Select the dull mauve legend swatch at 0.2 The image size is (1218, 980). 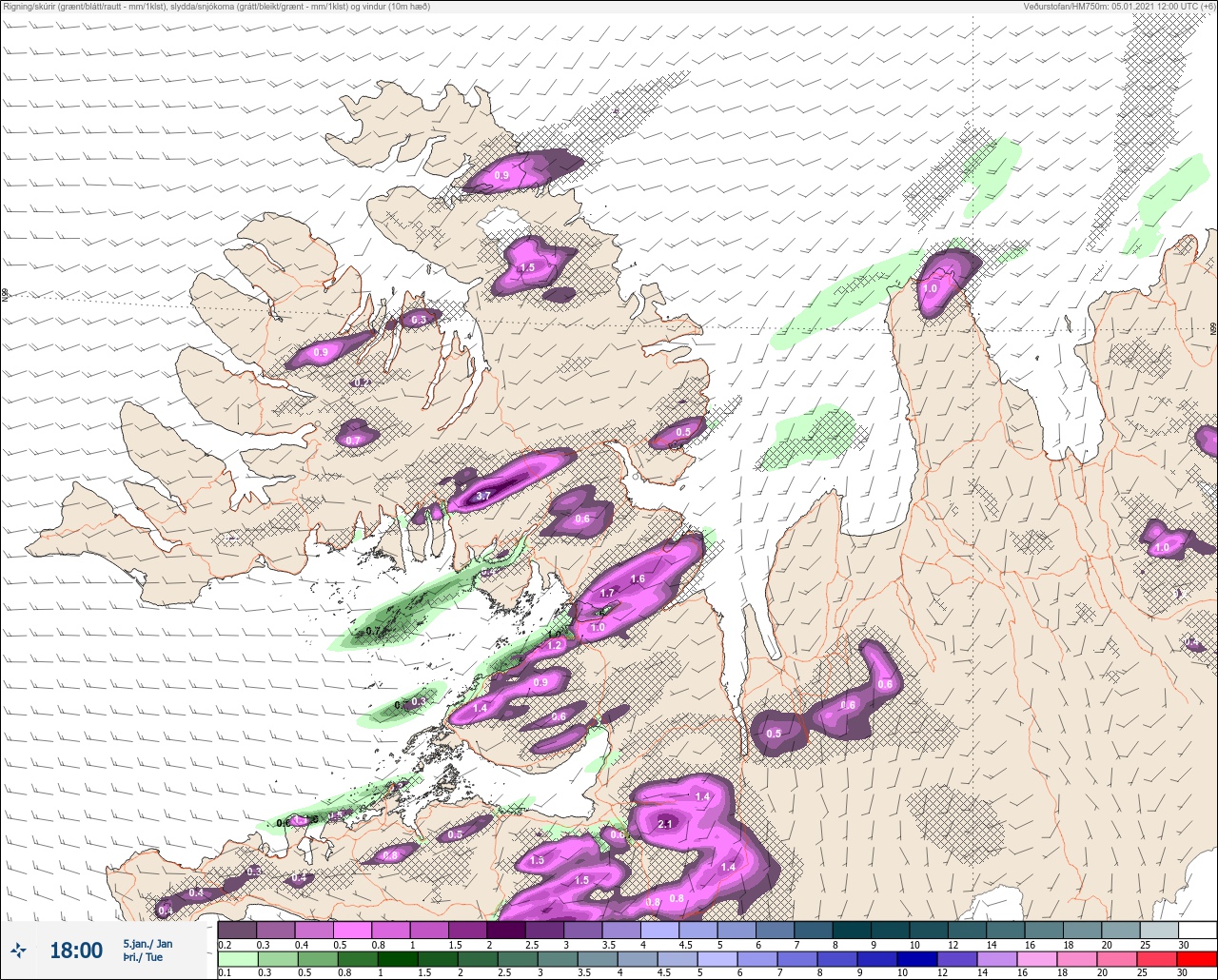click(x=237, y=930)
